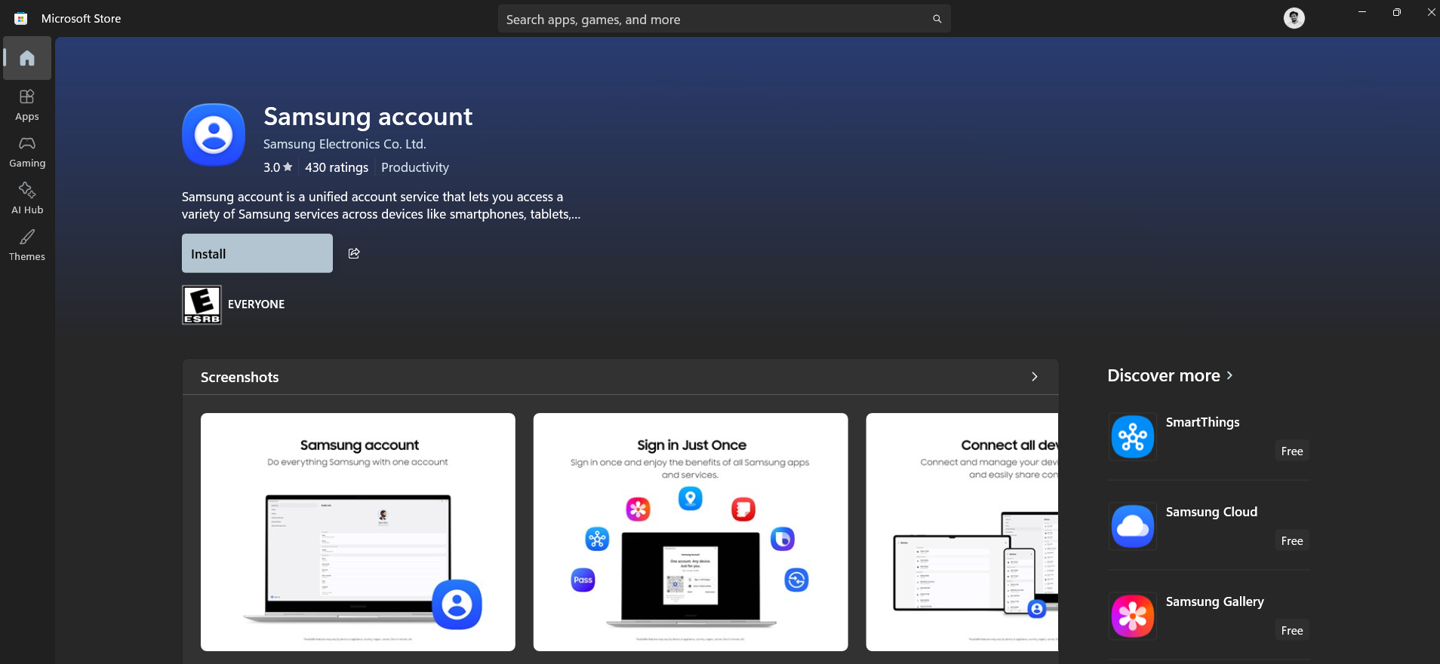Open the Apps section in the sidebar
This screenshot has height=664, width=1440.
(x=27, y=104)
